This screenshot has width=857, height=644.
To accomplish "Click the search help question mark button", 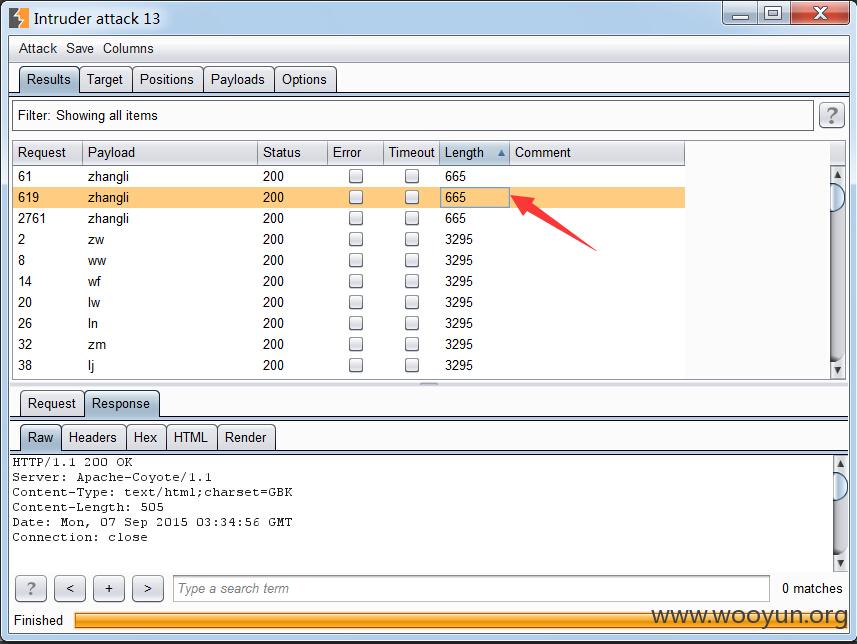I will [31, 588].
